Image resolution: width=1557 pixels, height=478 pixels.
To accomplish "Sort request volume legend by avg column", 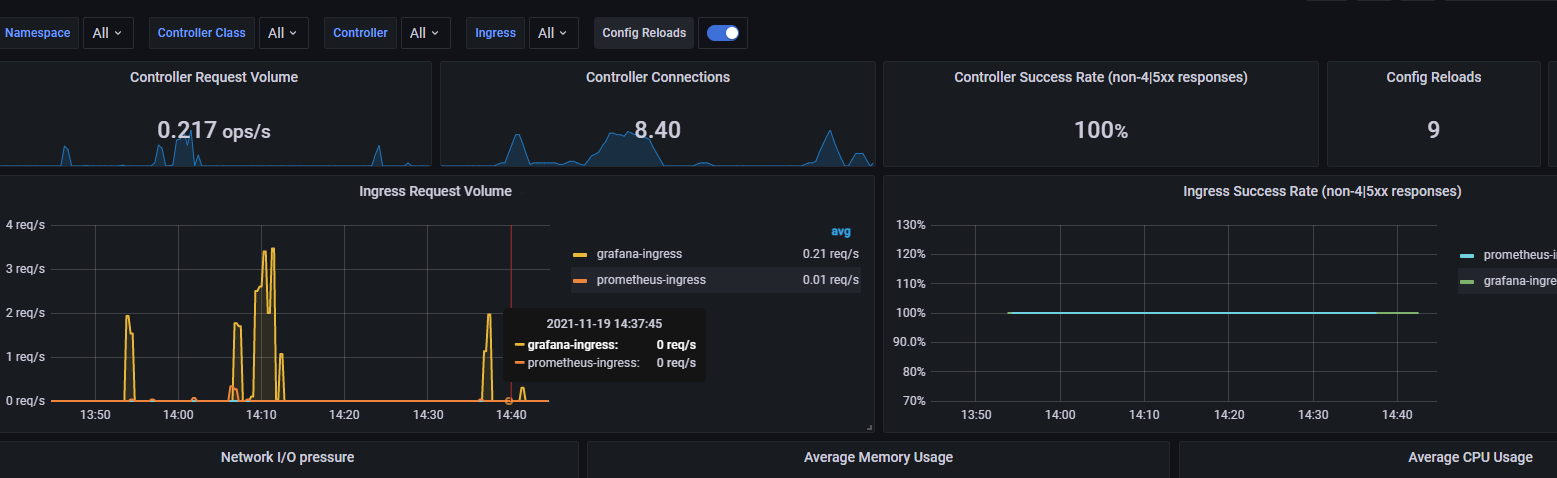I will click(x=841, y=232).
